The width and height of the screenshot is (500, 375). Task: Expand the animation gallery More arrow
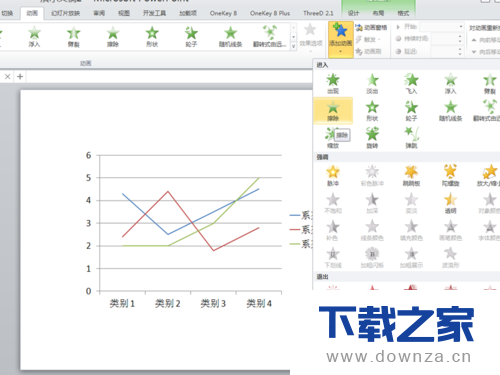[293, 47]
